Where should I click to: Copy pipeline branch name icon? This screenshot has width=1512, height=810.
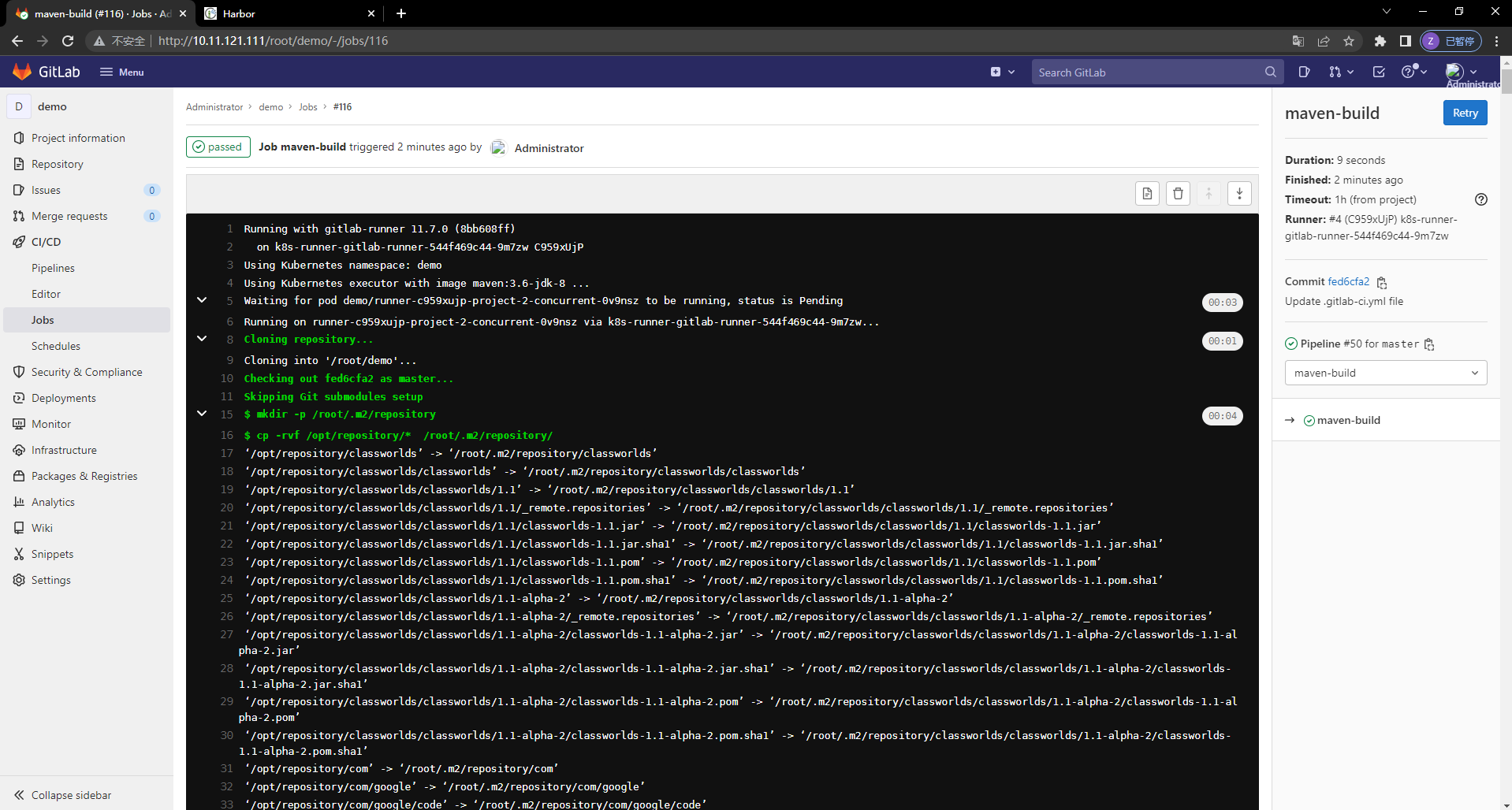pyautogui.click(x=1429, y=344)
